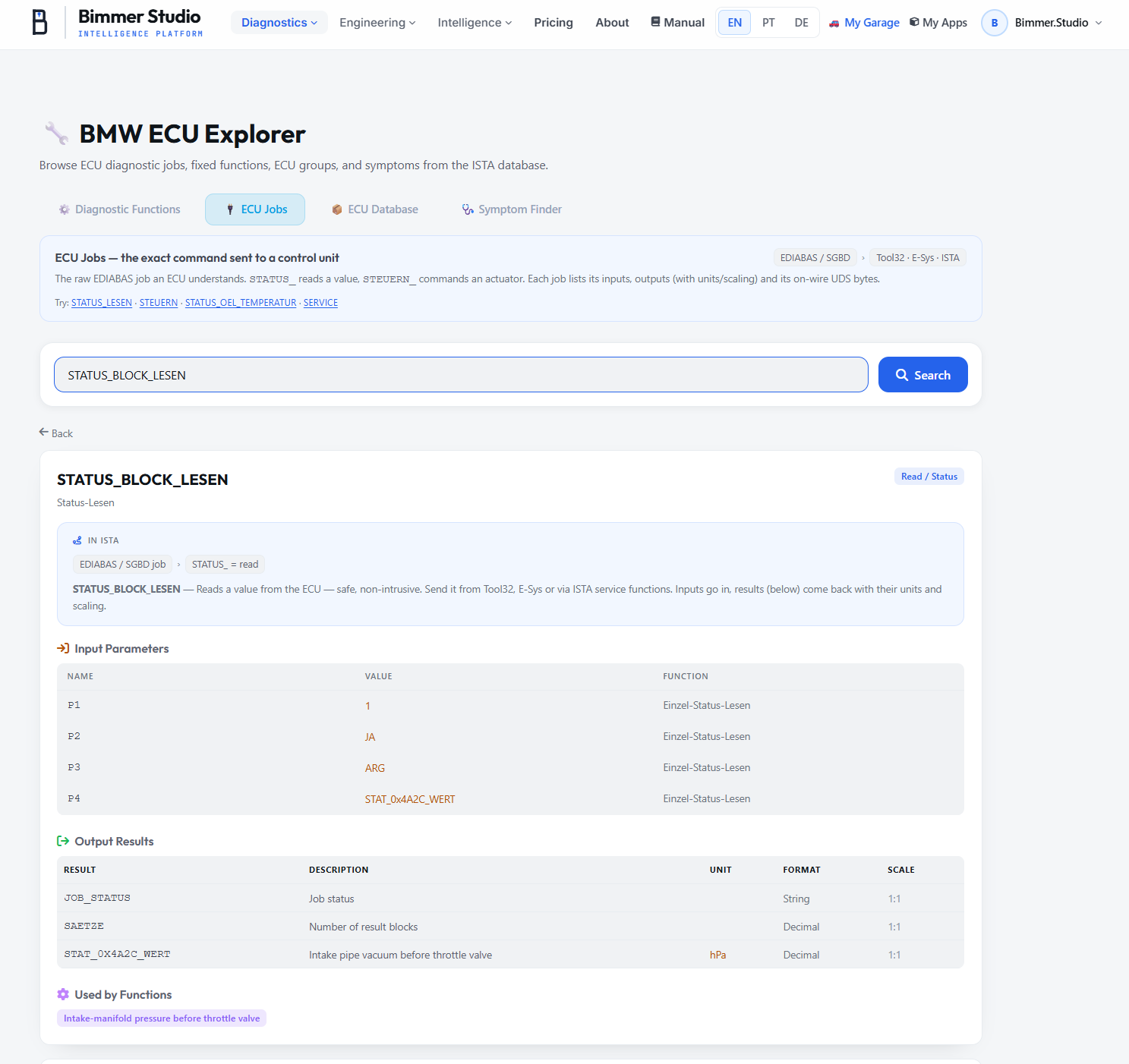Switch language to PT
Screen dimensions: 1129x1064
[768, 23]
